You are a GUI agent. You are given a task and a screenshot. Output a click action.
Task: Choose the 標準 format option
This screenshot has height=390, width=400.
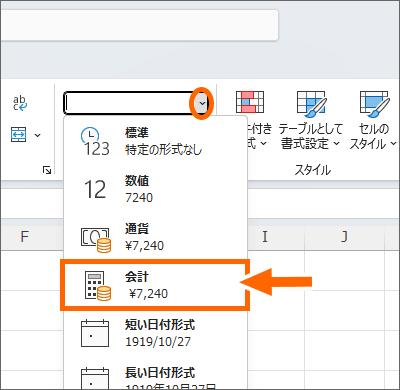[155, 141]
